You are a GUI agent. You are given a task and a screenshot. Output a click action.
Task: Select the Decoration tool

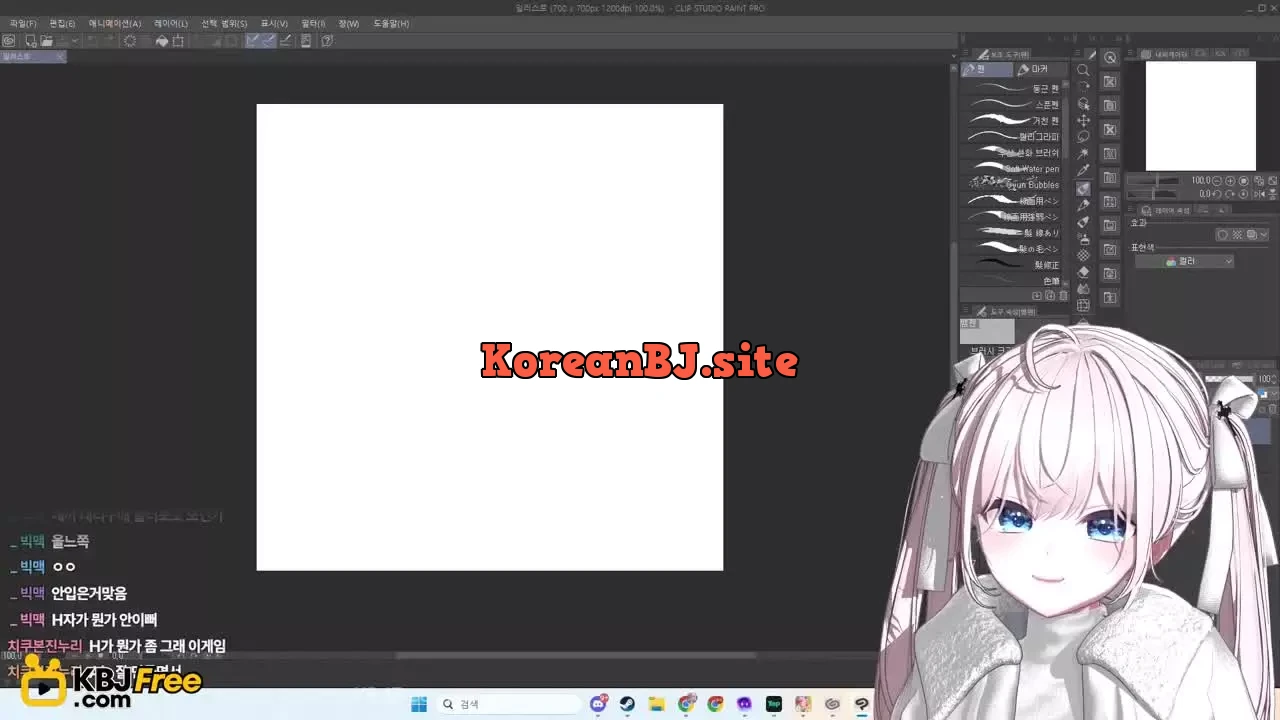(x=1083, y=256)
